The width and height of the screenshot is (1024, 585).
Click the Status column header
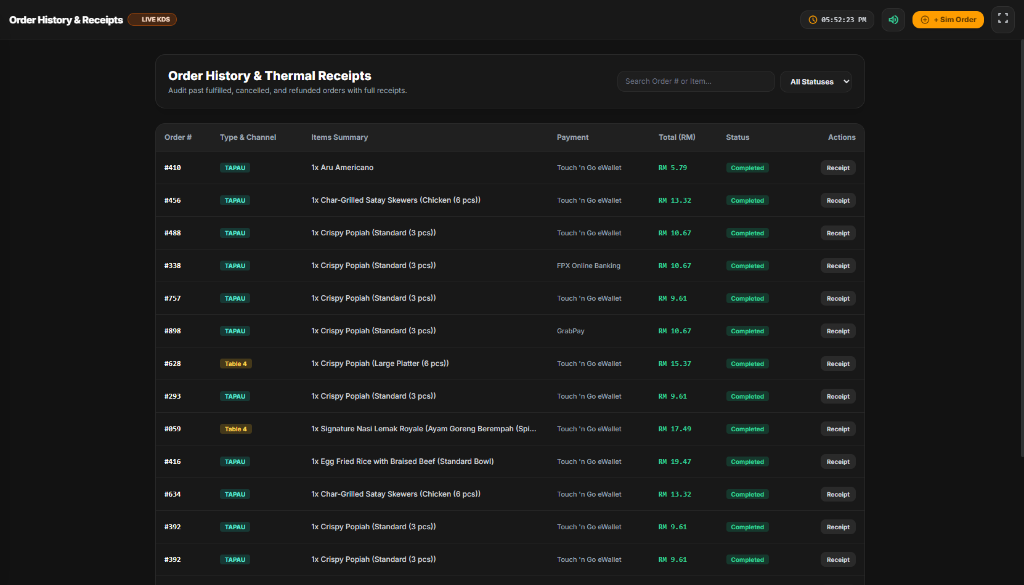click(x=737, y=137)
